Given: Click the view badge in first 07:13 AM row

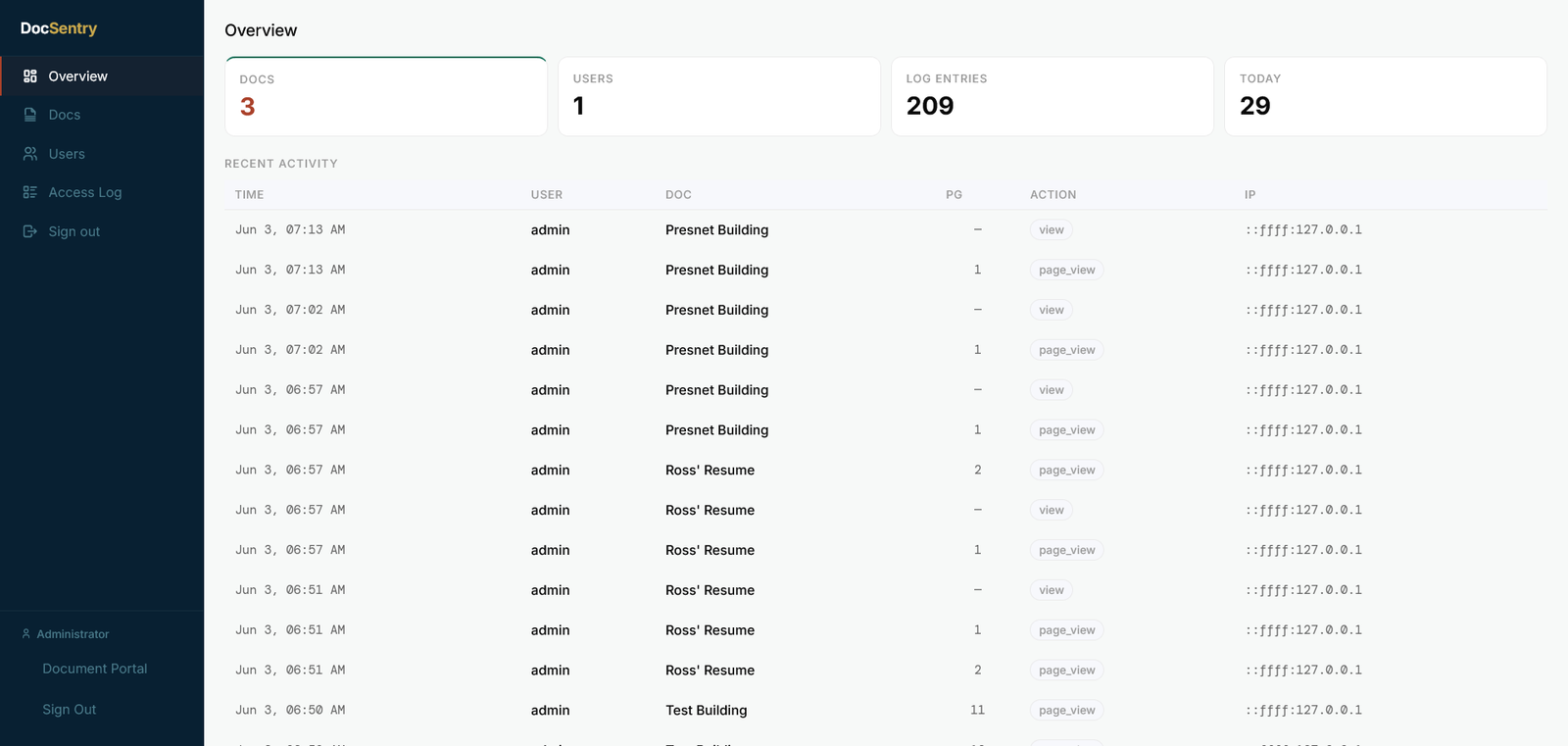Looking at the screenshot, I should (1052, 230).
